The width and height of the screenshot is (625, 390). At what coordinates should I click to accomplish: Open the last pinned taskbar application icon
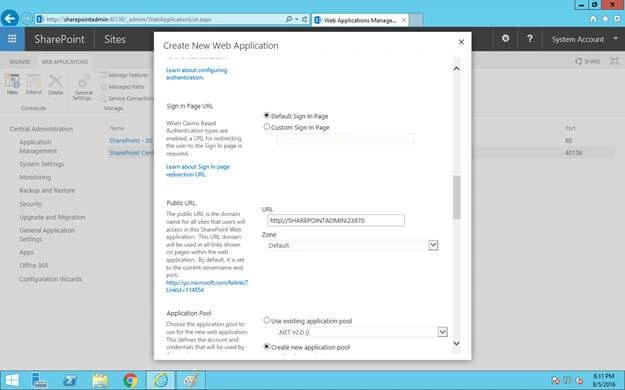pos(191,380)
